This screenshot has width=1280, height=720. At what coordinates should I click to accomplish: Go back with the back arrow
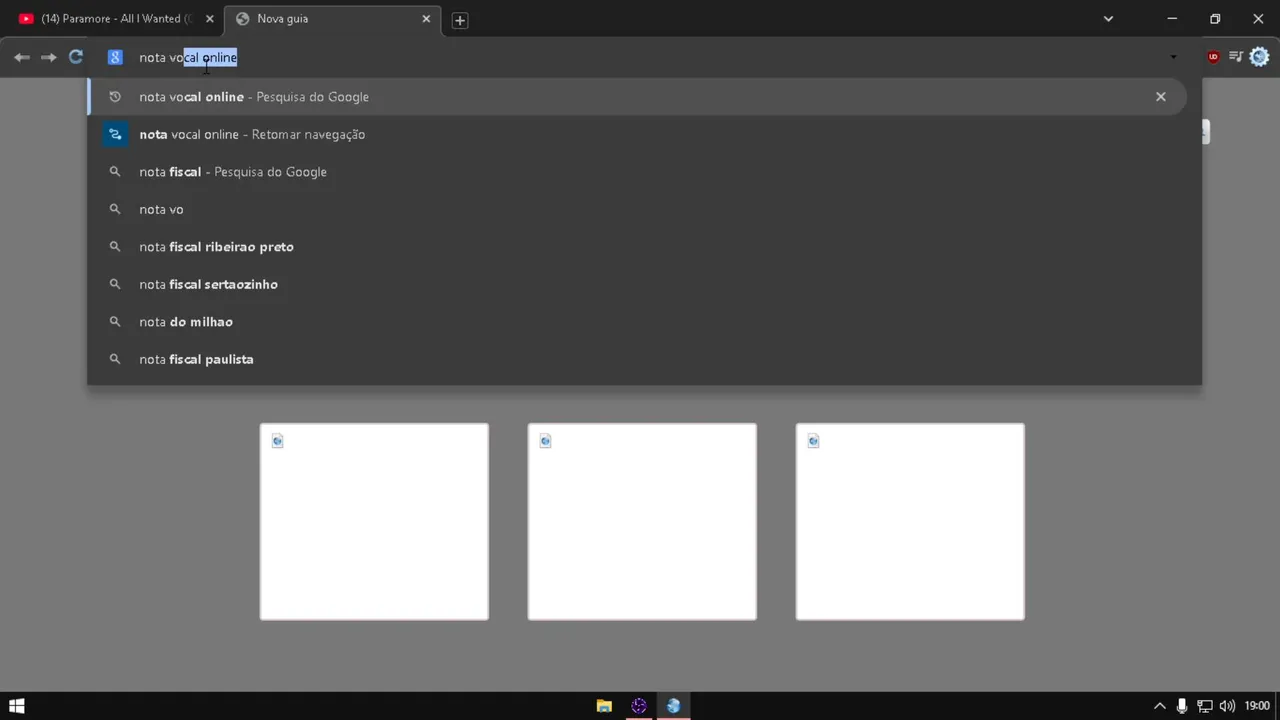(x=21, y=57)
